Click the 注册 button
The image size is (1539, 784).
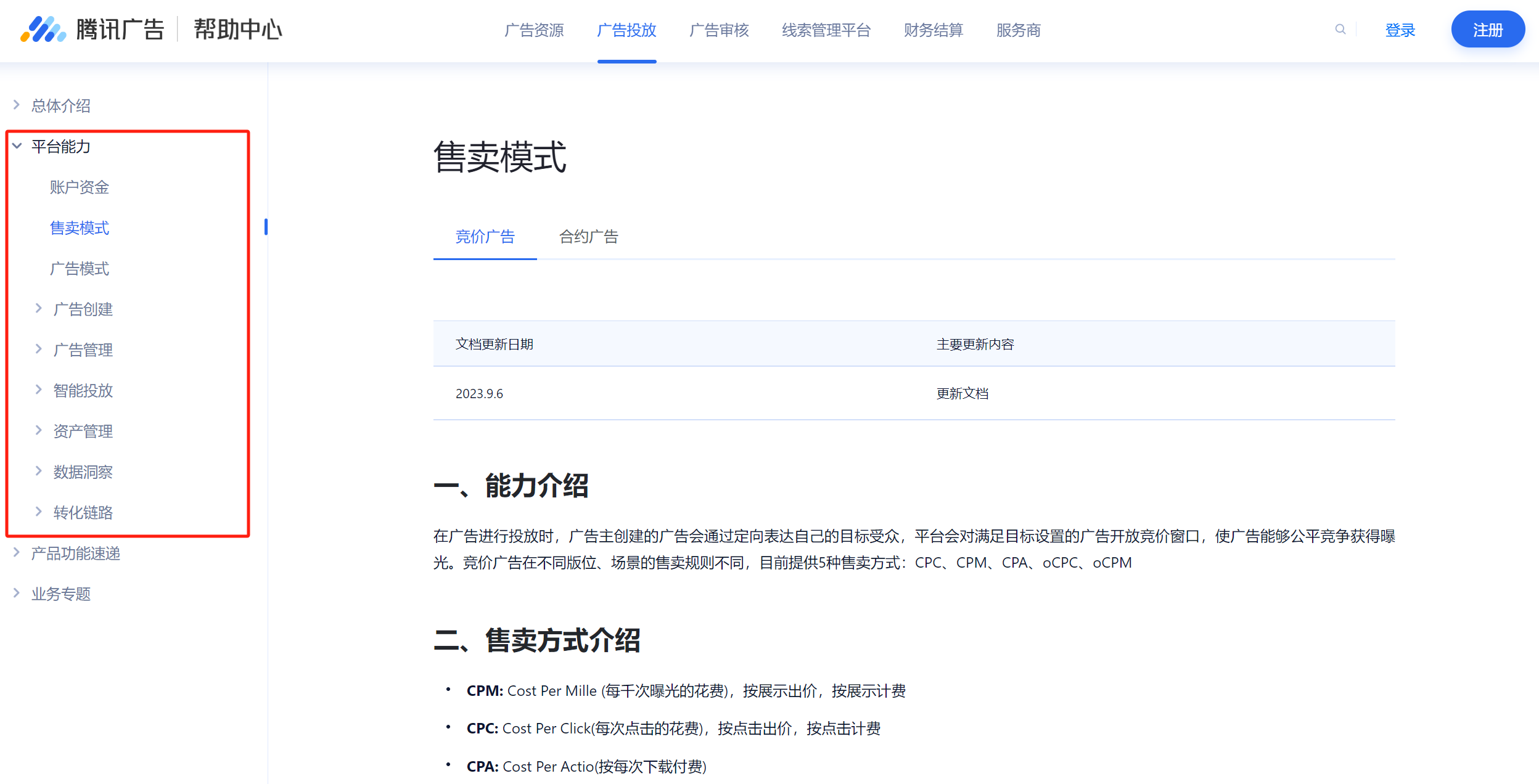(x=1487, y=30)
